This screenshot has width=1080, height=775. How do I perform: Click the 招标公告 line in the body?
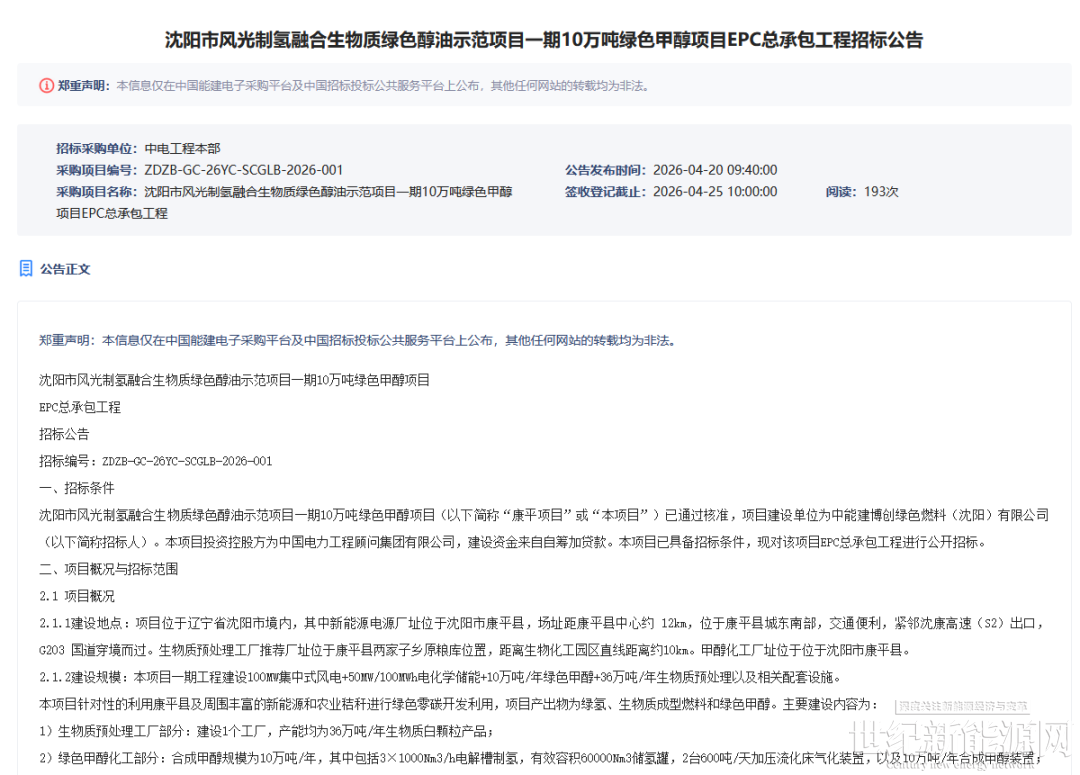pyautogui.click(x=64, y=434)
